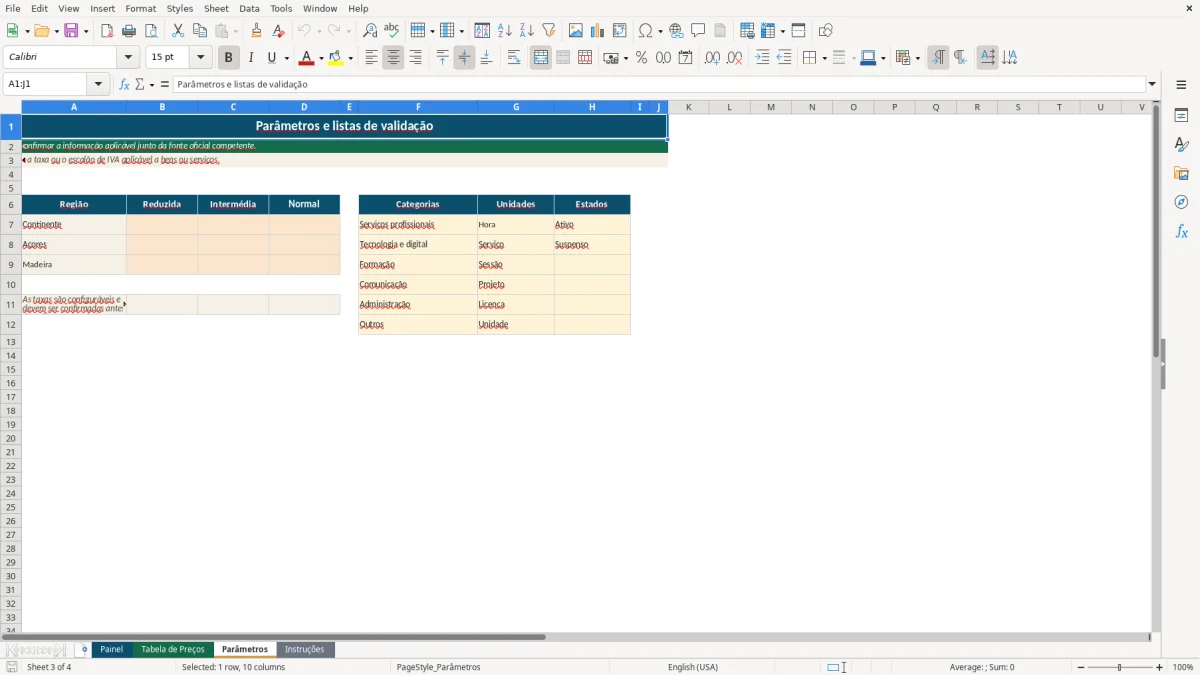Format the cell as percent
Image resolution: width=1200 pixels, height=675 pixels.
641,58
